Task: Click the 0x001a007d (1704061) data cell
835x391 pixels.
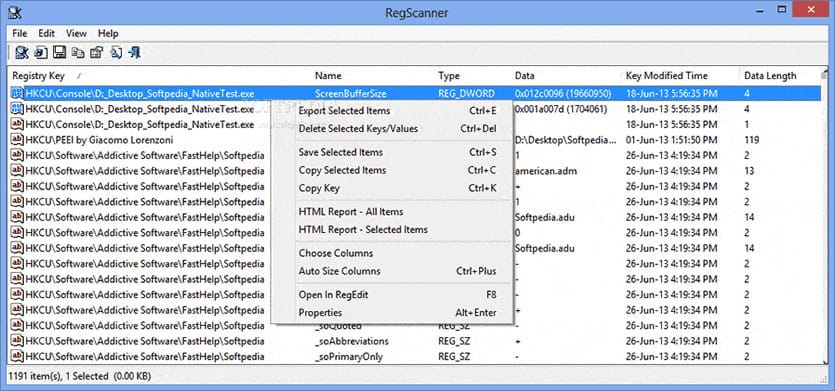Action: (561, 109)
